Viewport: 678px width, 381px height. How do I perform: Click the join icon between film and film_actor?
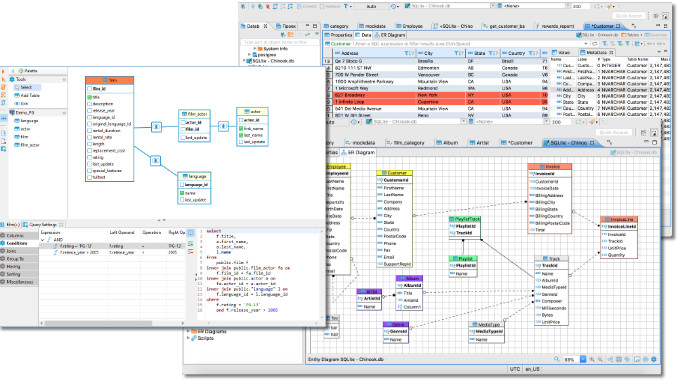tap(156, 127)
